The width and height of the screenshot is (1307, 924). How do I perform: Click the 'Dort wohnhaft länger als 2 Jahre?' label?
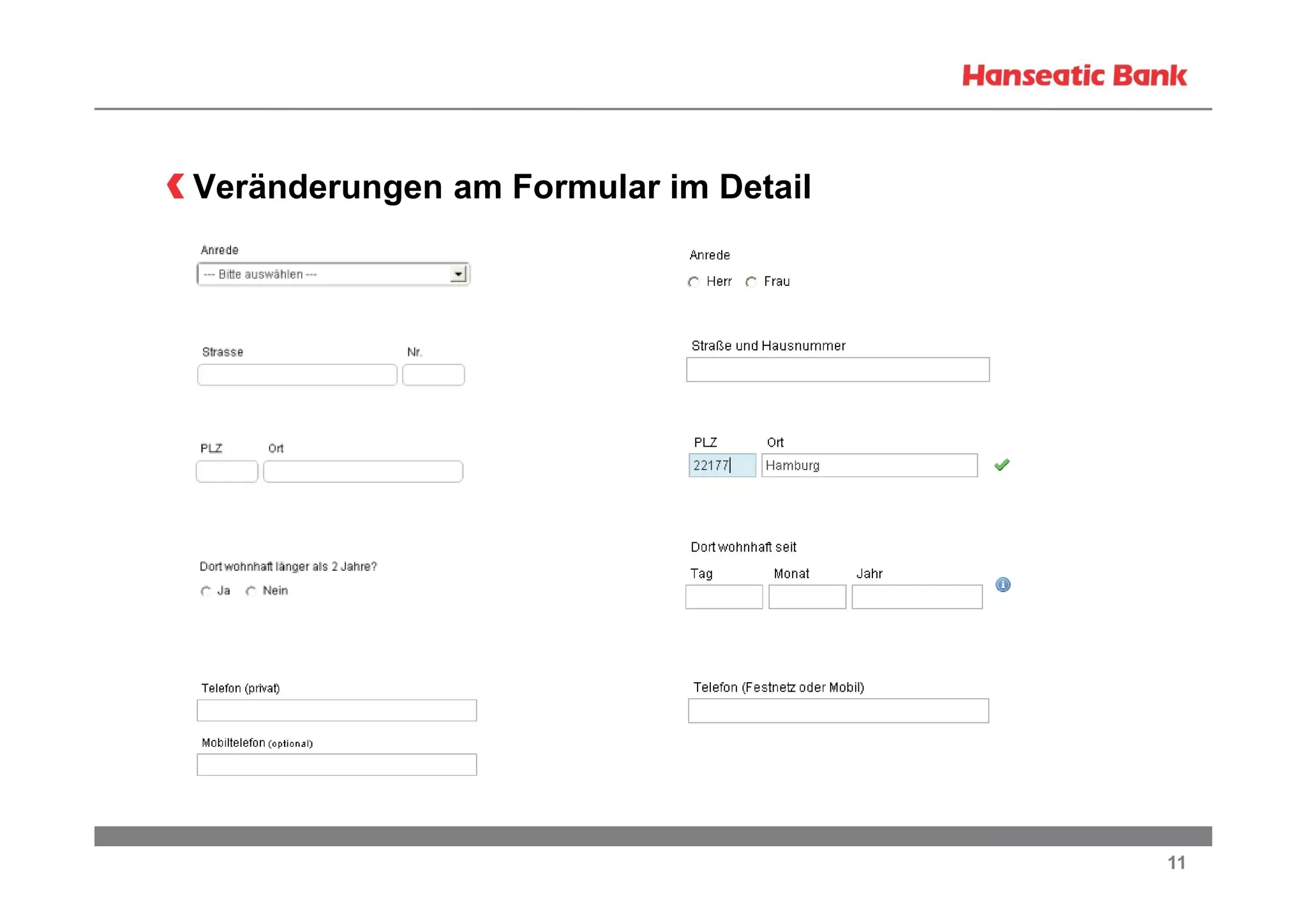tap(288, 567)
